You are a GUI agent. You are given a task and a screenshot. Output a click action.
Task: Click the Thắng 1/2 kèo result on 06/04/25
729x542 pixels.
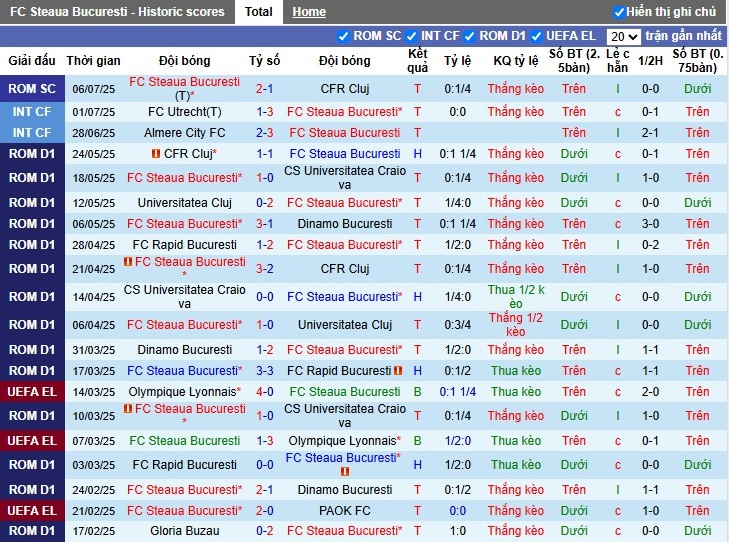(516, 324)
